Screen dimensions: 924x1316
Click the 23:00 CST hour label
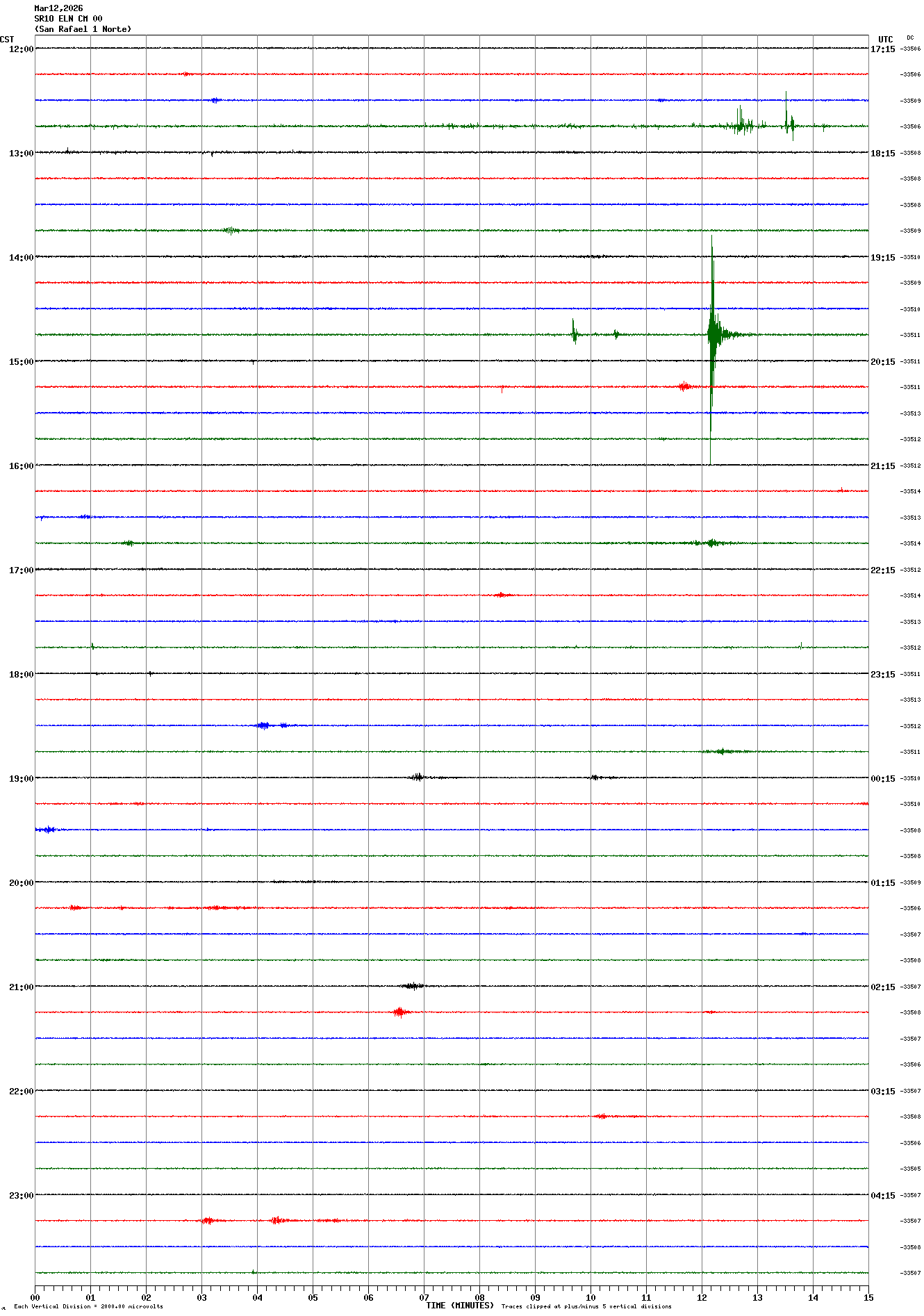(21, 1196)
